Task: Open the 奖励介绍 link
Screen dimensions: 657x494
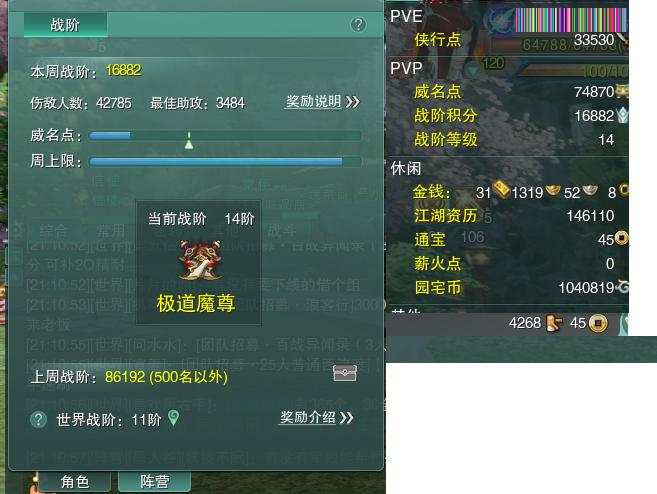Action: 308,417
